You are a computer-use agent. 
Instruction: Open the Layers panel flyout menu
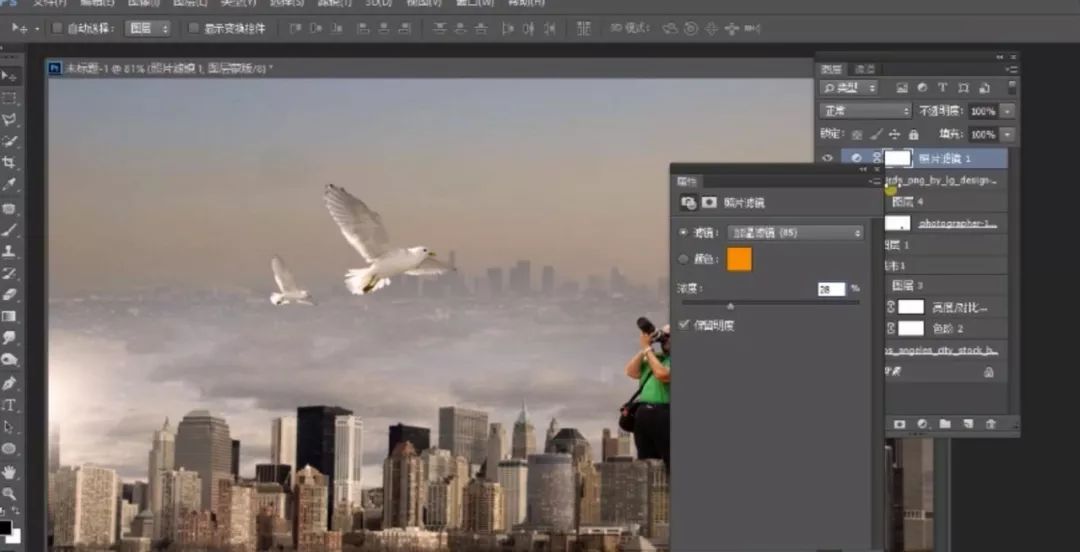pyautogui.click(x=1011, y=69)
